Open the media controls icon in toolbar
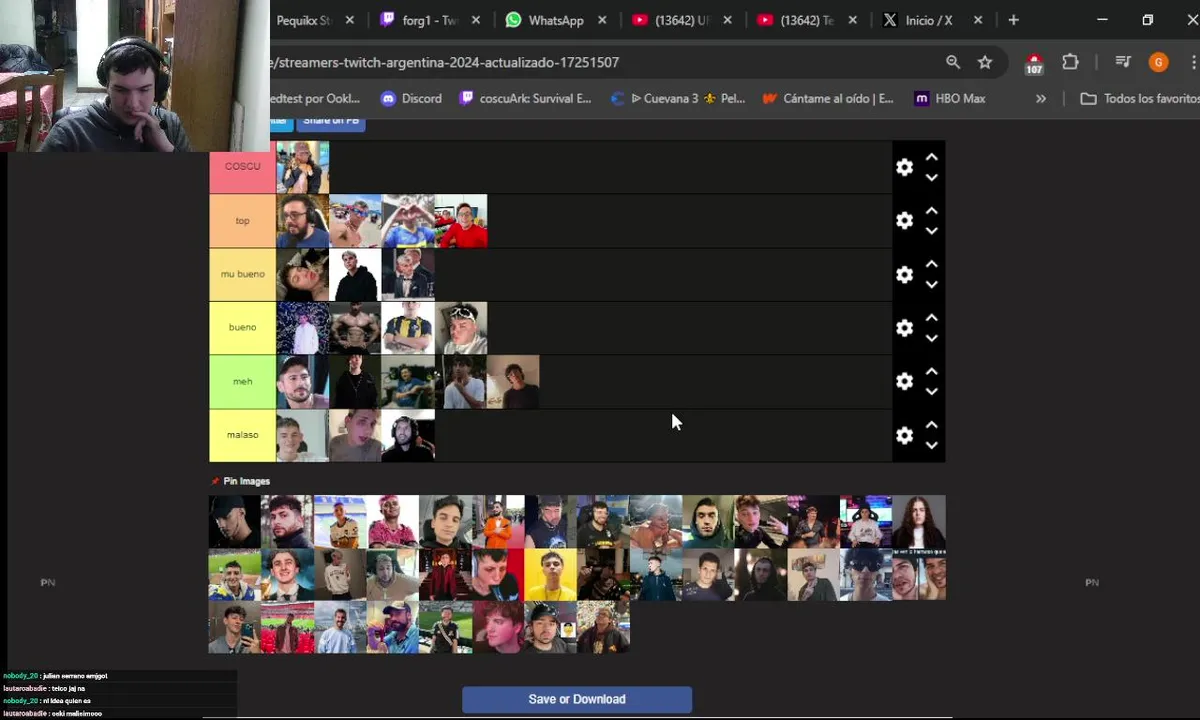Image resolution: width=1200 pixels, height=720 pixels. click(1123, 62)
